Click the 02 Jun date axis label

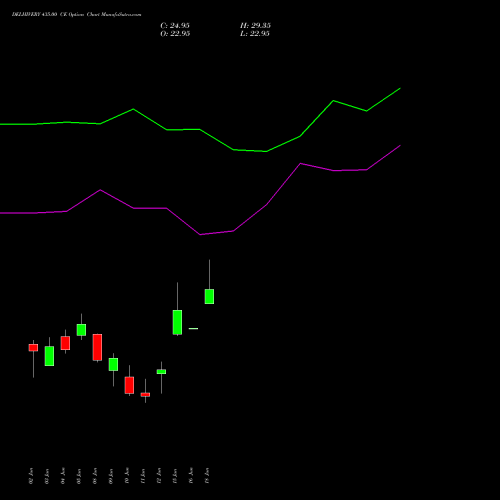(31, 476)
